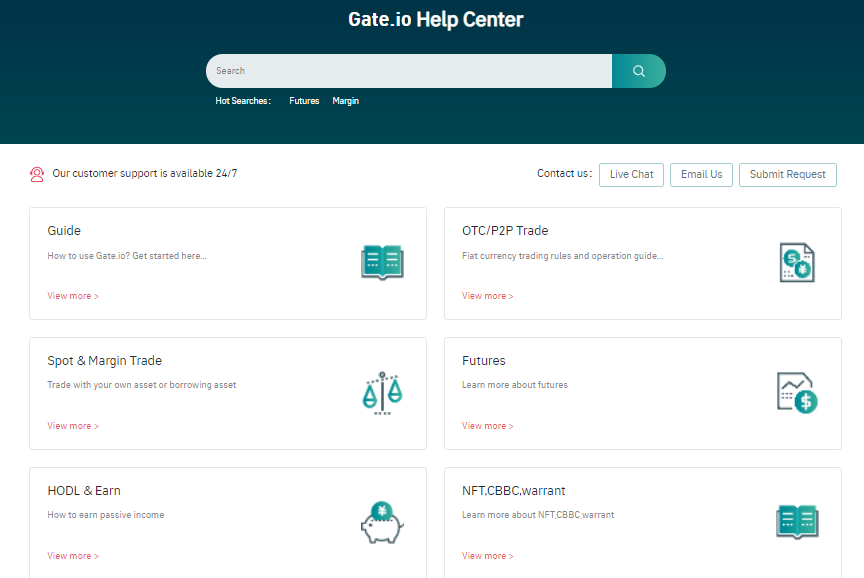Click the NFT,CBBC,warrant card title
864x578 pixels.
pos(514,491)
